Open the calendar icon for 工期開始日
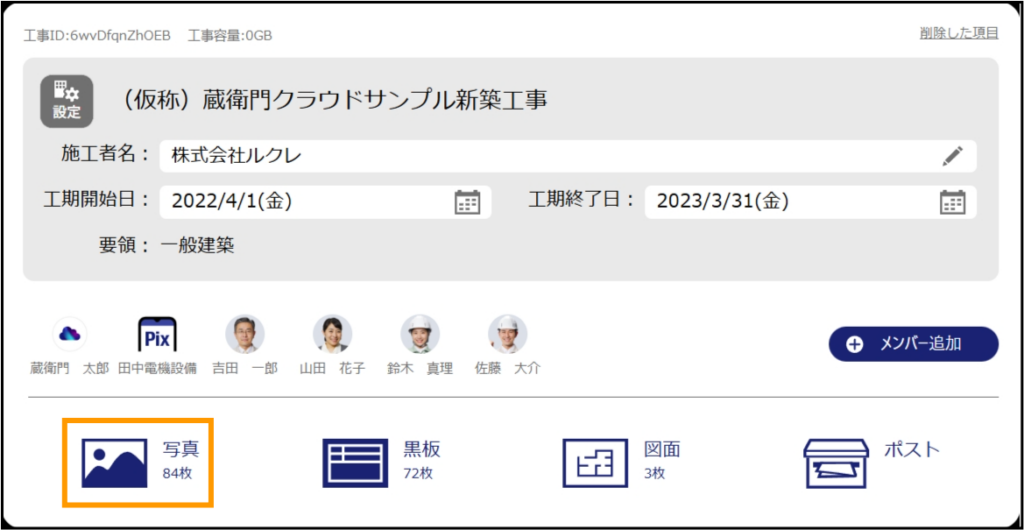The height and width of the screenshot is (530, 1024). click(x=467, y=202)
